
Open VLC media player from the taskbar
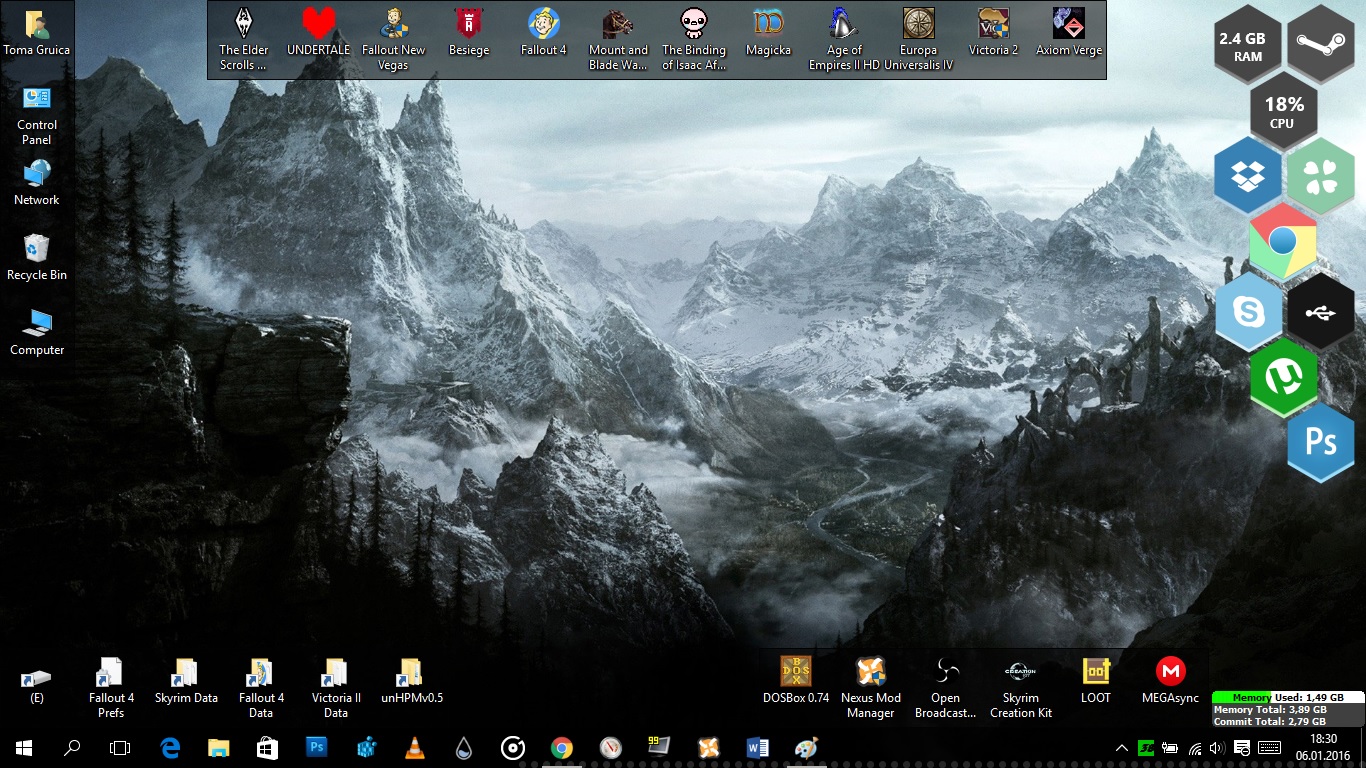click(414, 747)
